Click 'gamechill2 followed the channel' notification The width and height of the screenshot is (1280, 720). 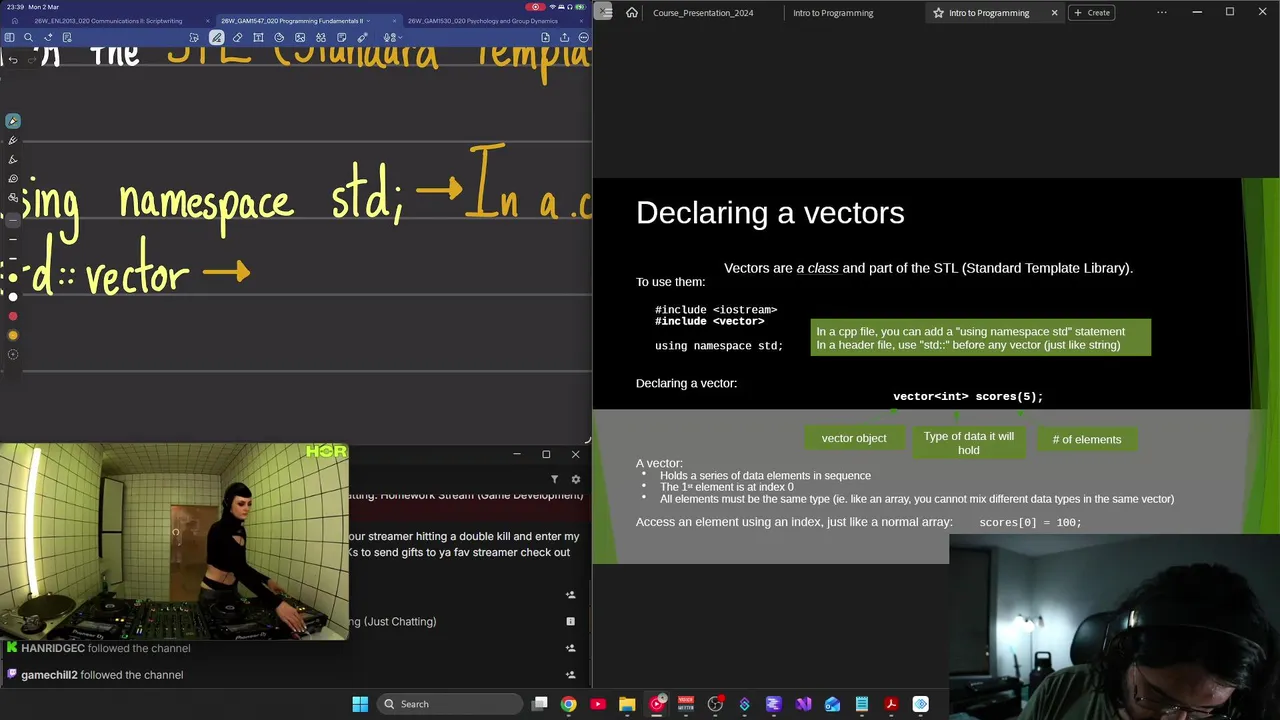point(102,675)
